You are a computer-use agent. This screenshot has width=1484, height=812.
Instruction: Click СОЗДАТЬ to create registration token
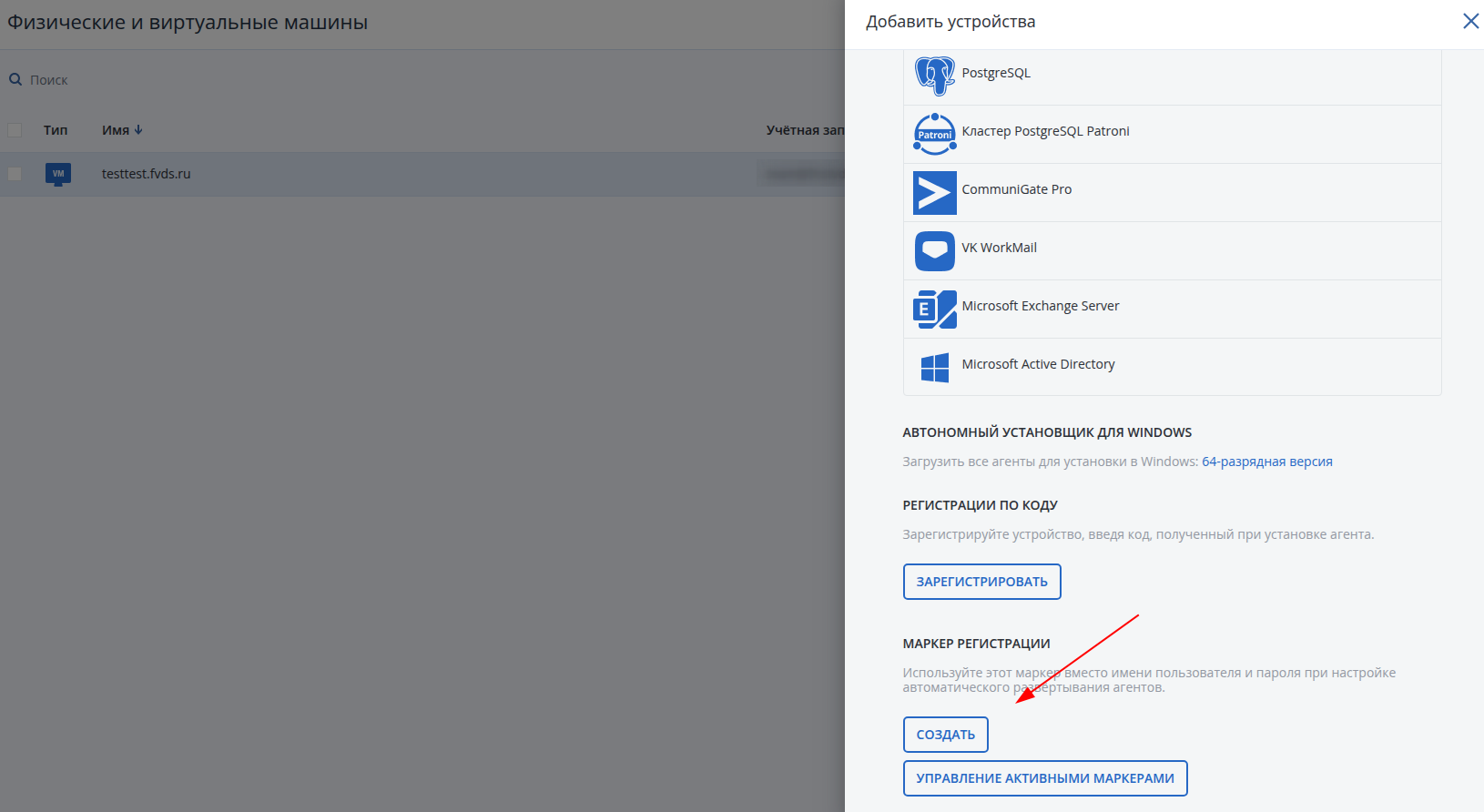click(945, 735)
